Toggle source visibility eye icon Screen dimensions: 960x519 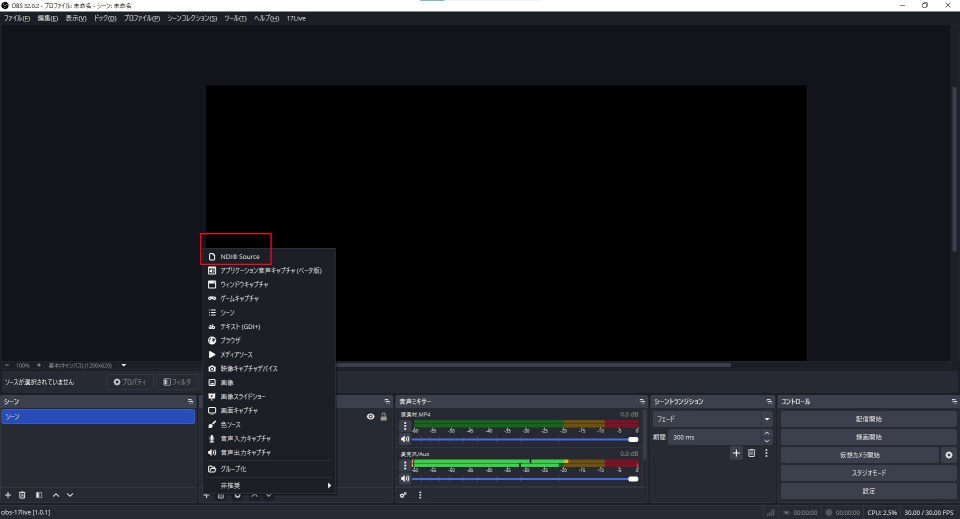pyautogui.click(x=371, y=417)
